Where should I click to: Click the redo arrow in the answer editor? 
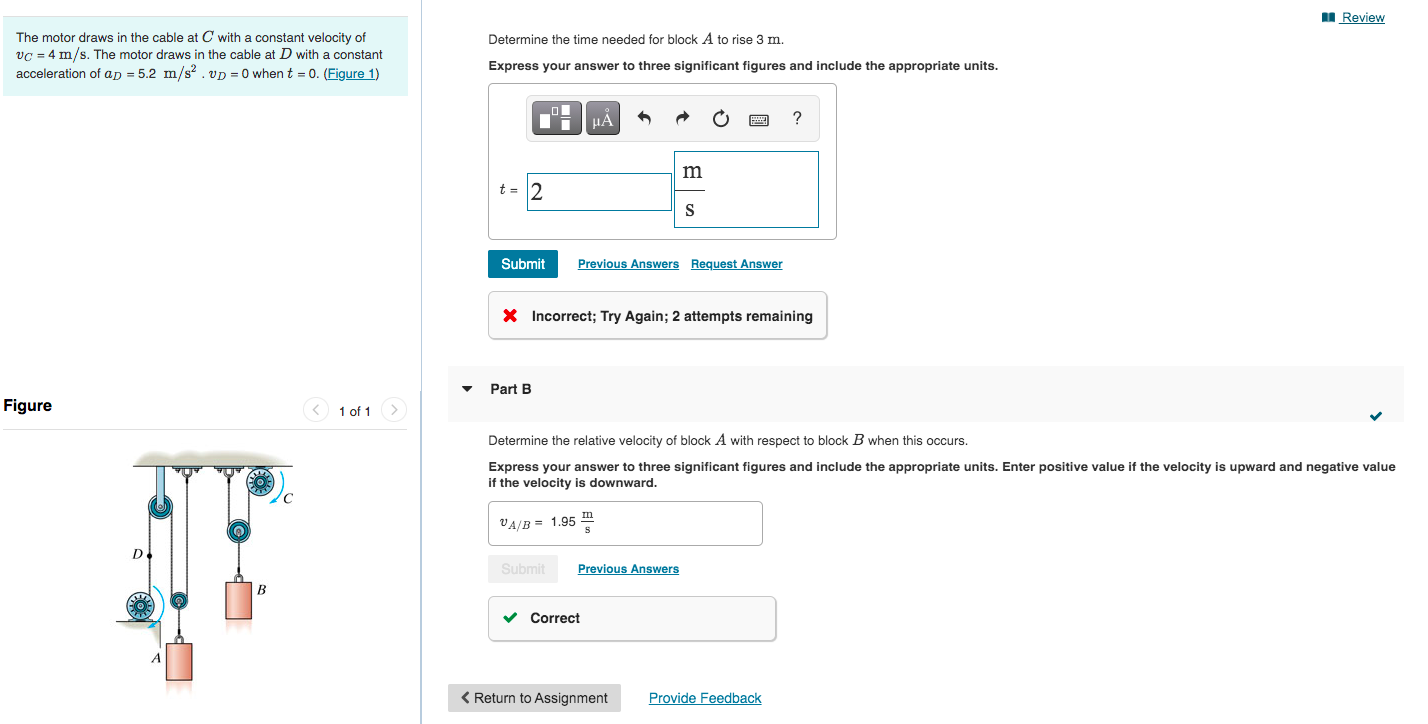[x=682, y=117]
